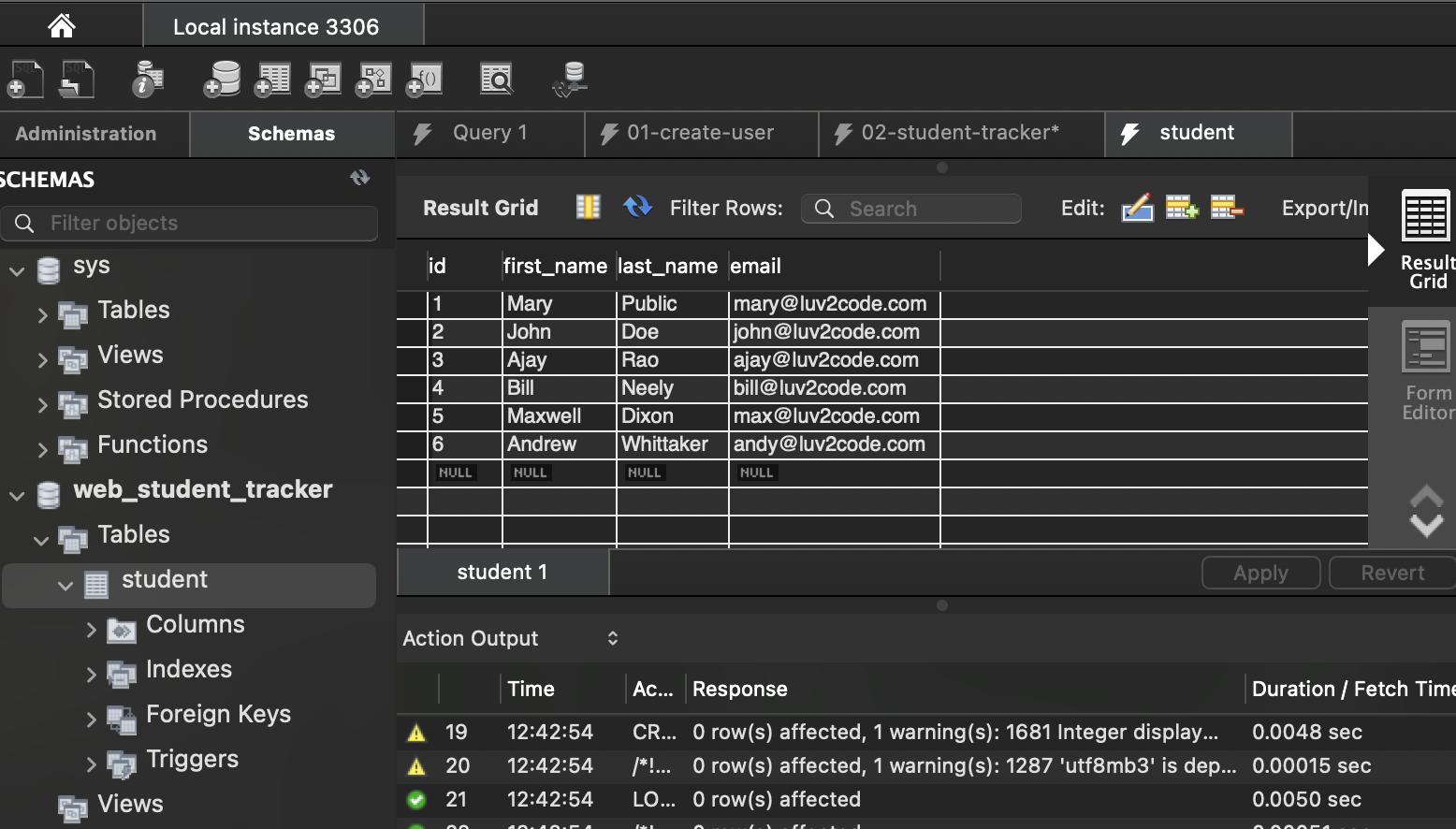Expand the Foreign Keys node
Image resolution: width=1456 pixels, height=829 pixels.
click(x=91, y=720)
